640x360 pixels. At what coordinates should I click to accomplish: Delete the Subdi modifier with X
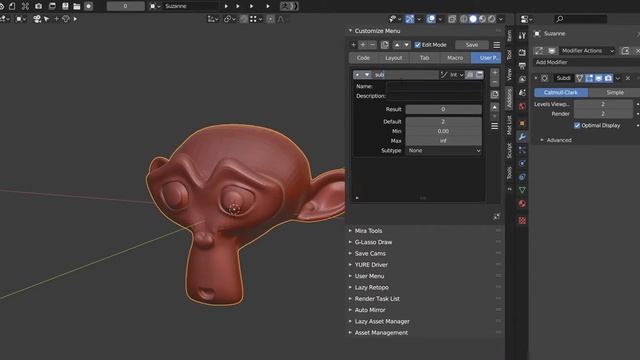(628, 78)
